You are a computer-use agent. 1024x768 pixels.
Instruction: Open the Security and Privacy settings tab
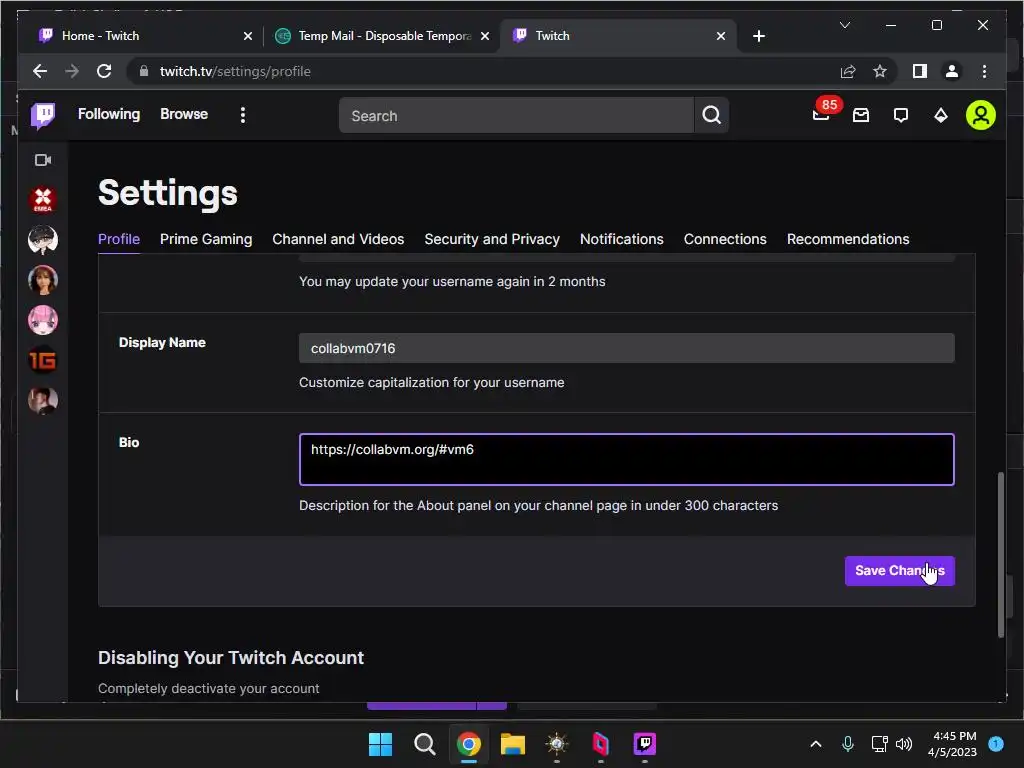[x=492, y=239]
